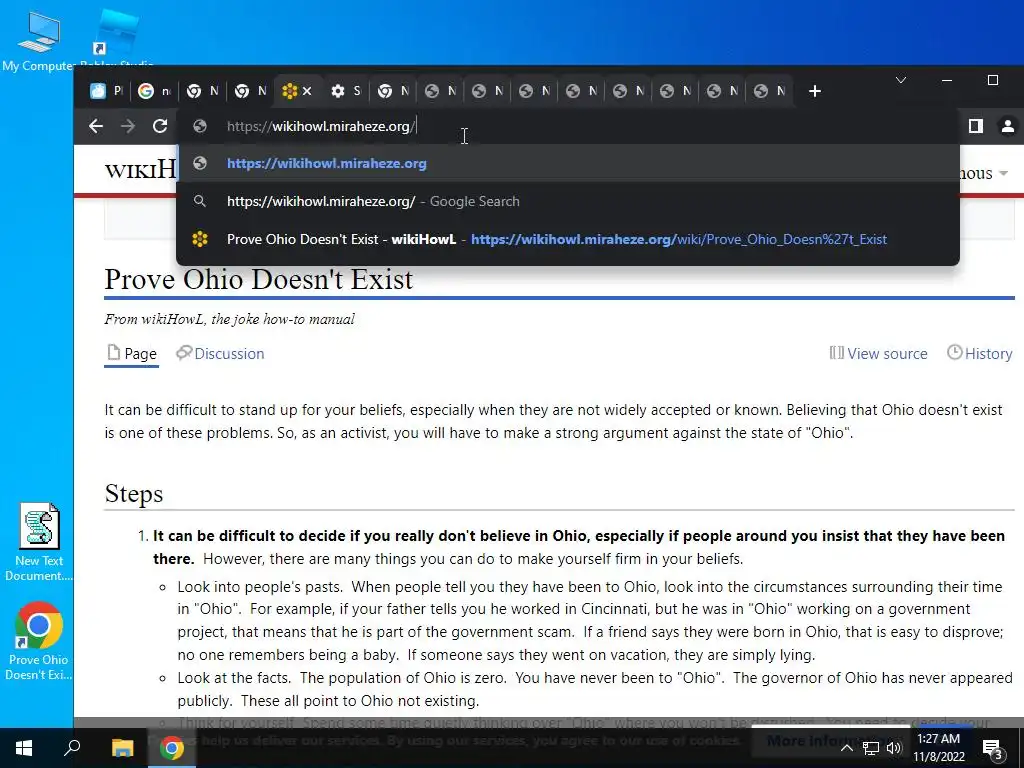1024x768 pixels.
Task: Click the Steps section heading
Action: (134, 494)
